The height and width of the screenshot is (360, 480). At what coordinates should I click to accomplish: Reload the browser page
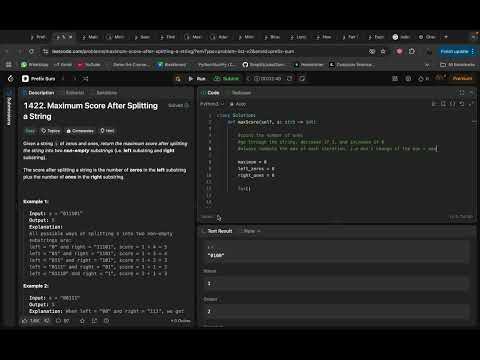pyautogui.click(x=31, y=51)
